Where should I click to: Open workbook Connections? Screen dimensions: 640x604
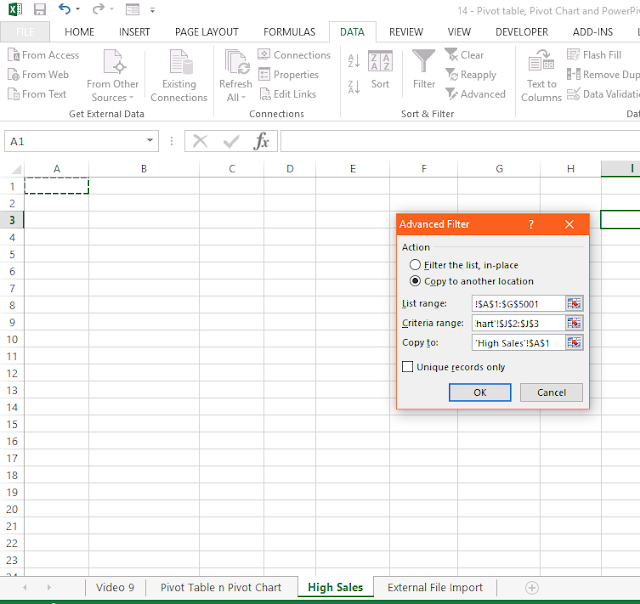tap(294, 55)
